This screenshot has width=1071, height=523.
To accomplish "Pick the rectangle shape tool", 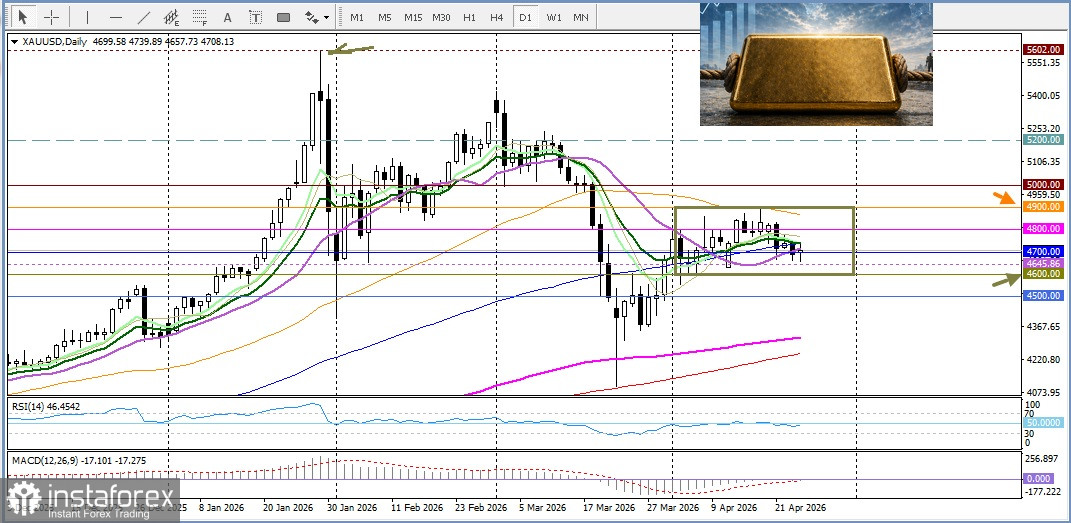I will pyautogui.click(x=283, y=17).
